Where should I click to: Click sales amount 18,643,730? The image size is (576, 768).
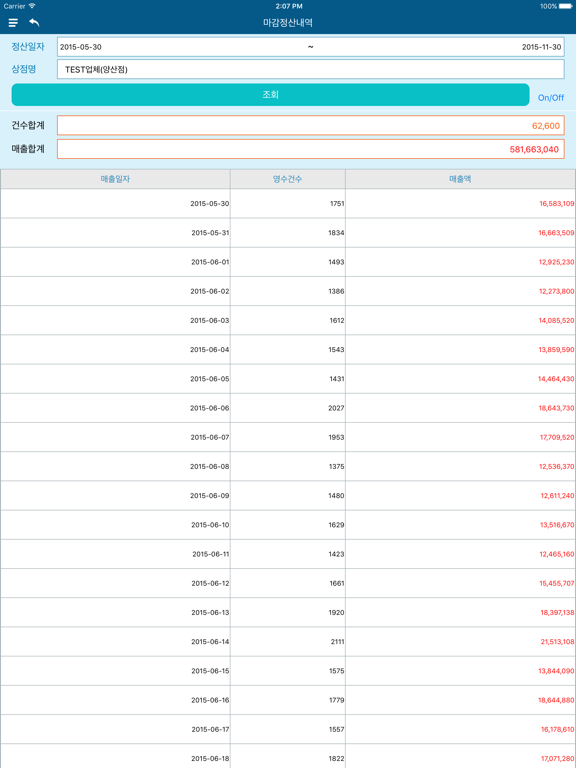tap(556, 408)
